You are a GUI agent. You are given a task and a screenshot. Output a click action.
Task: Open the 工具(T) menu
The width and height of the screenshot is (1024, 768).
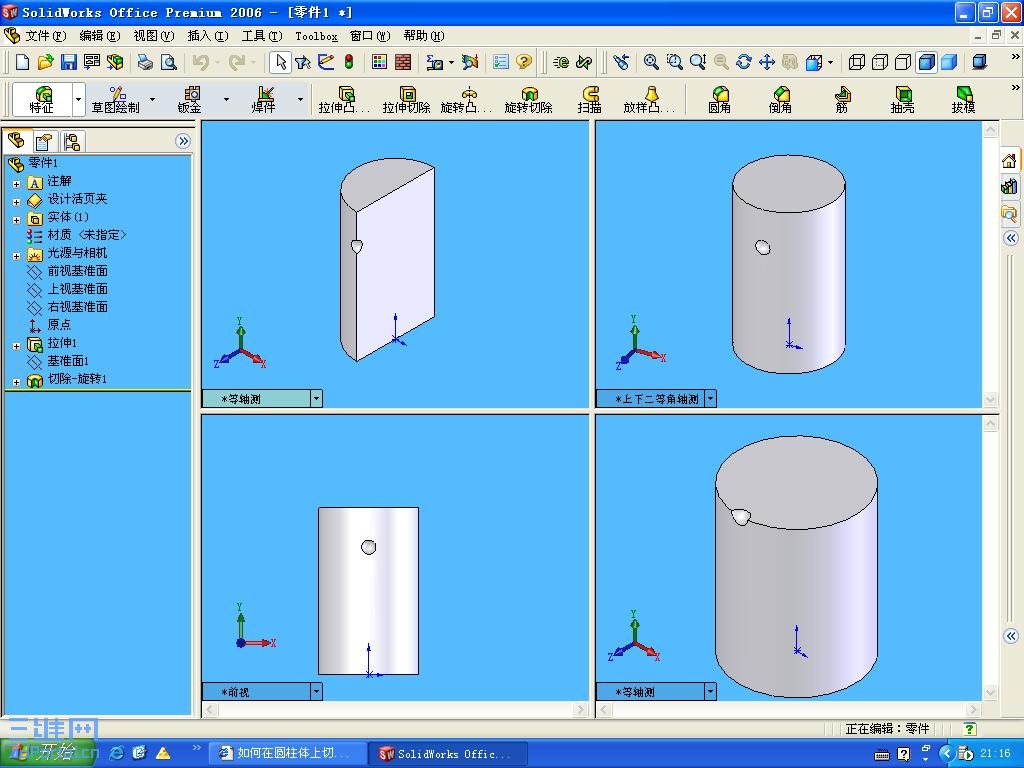point(262,36)
